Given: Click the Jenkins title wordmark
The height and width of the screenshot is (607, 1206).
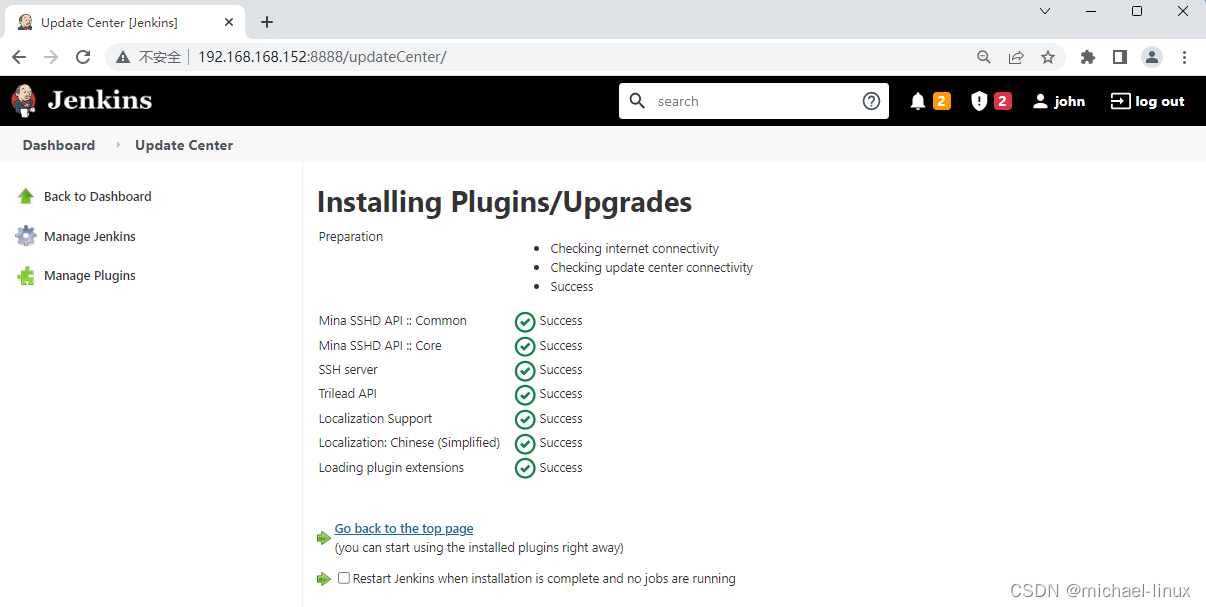Looking at the screenshot, I should point(100,100).
